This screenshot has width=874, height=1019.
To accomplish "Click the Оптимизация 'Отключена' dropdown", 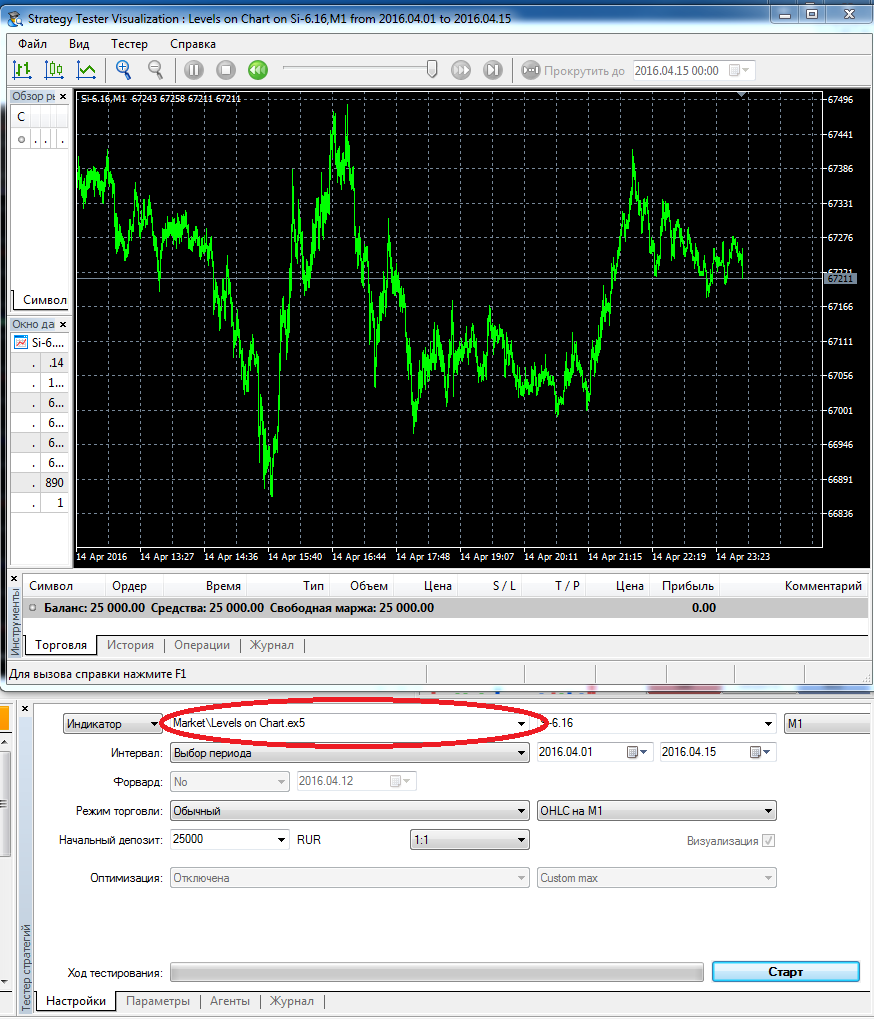I will pos(350,878).
